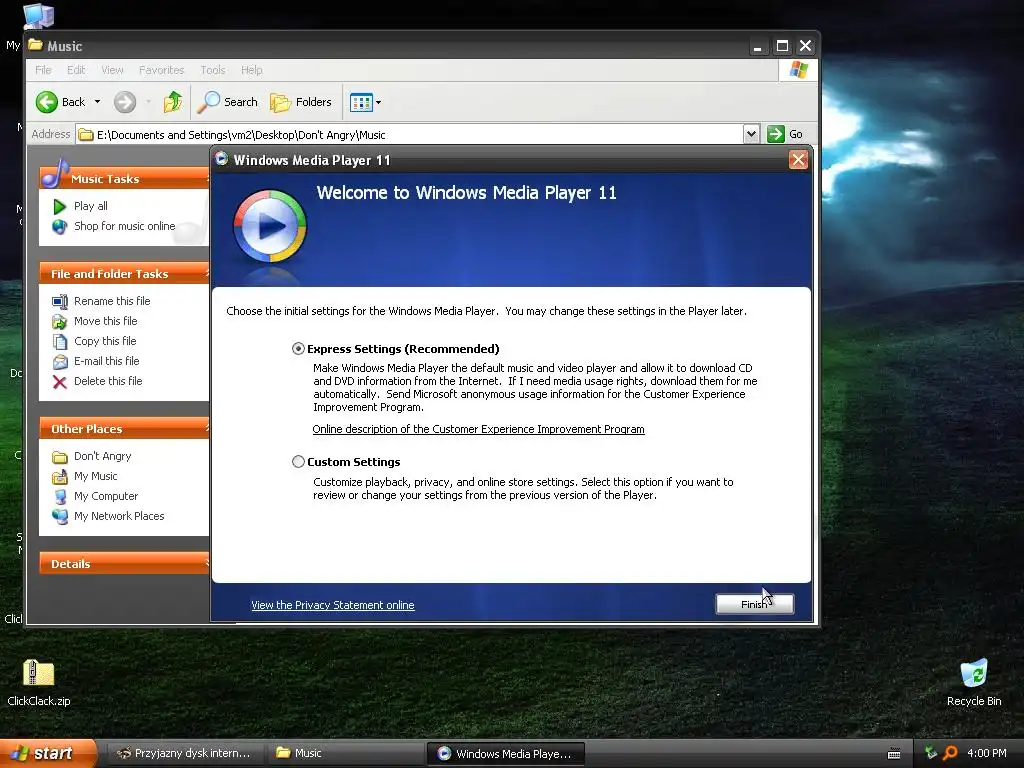Click the magnifier icon in system tray
1024x768 pixels.
[950, 753]
